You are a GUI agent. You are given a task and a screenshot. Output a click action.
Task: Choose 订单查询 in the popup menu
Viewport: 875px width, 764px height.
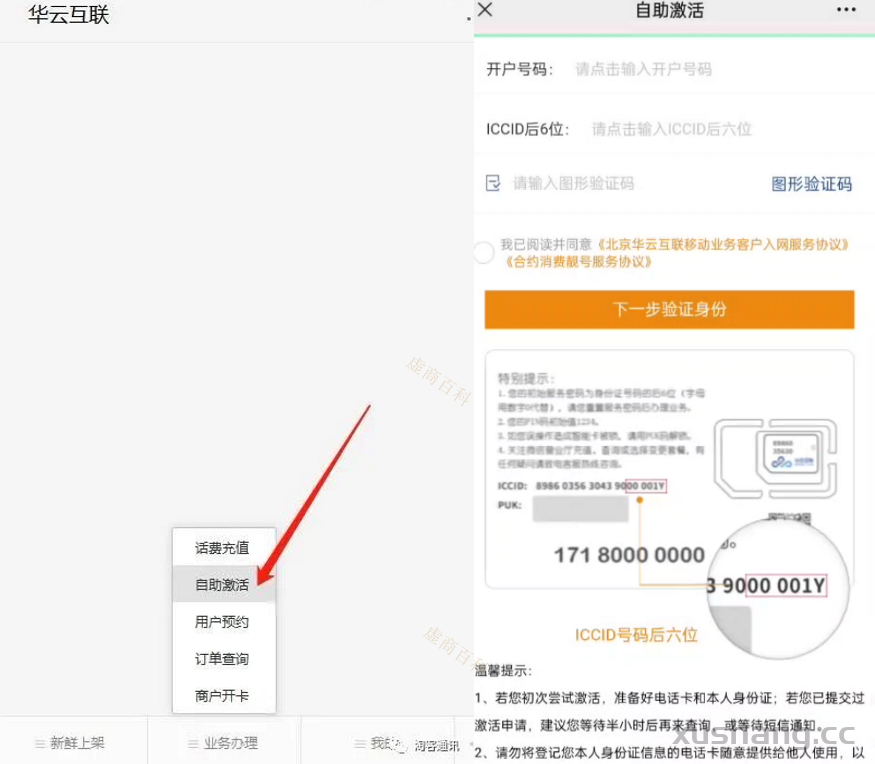point(222,659)
